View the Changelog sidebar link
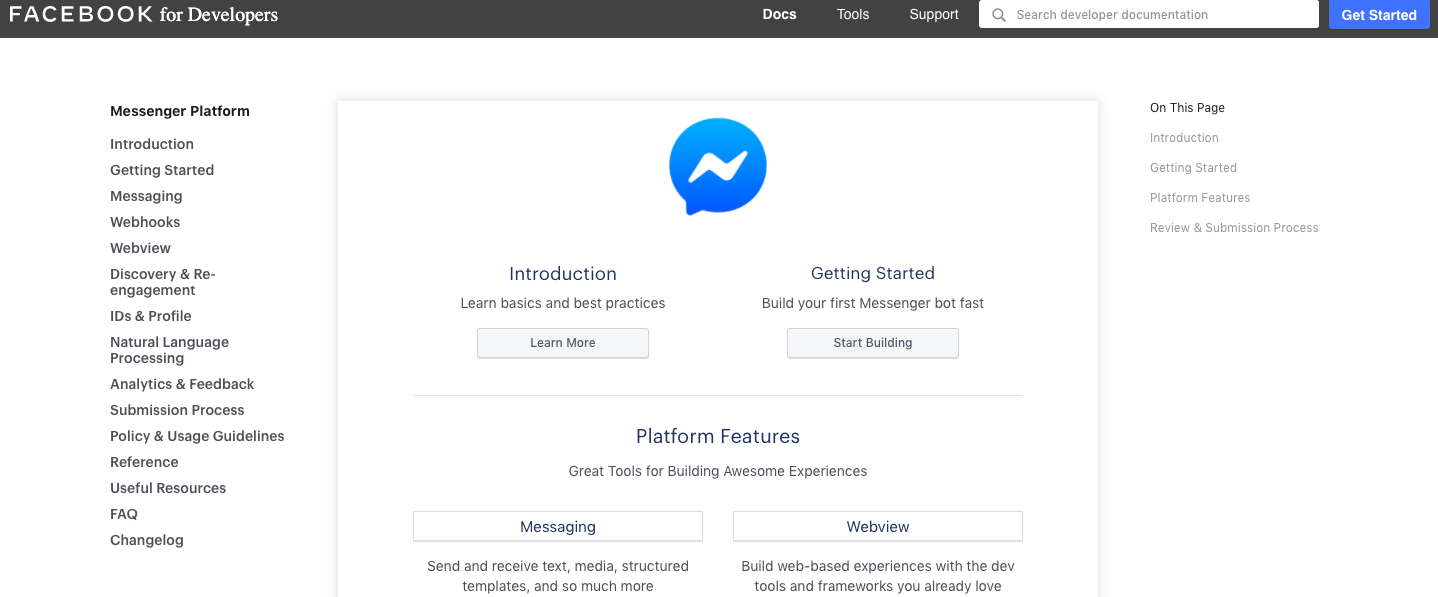 (x=147, y=540)
